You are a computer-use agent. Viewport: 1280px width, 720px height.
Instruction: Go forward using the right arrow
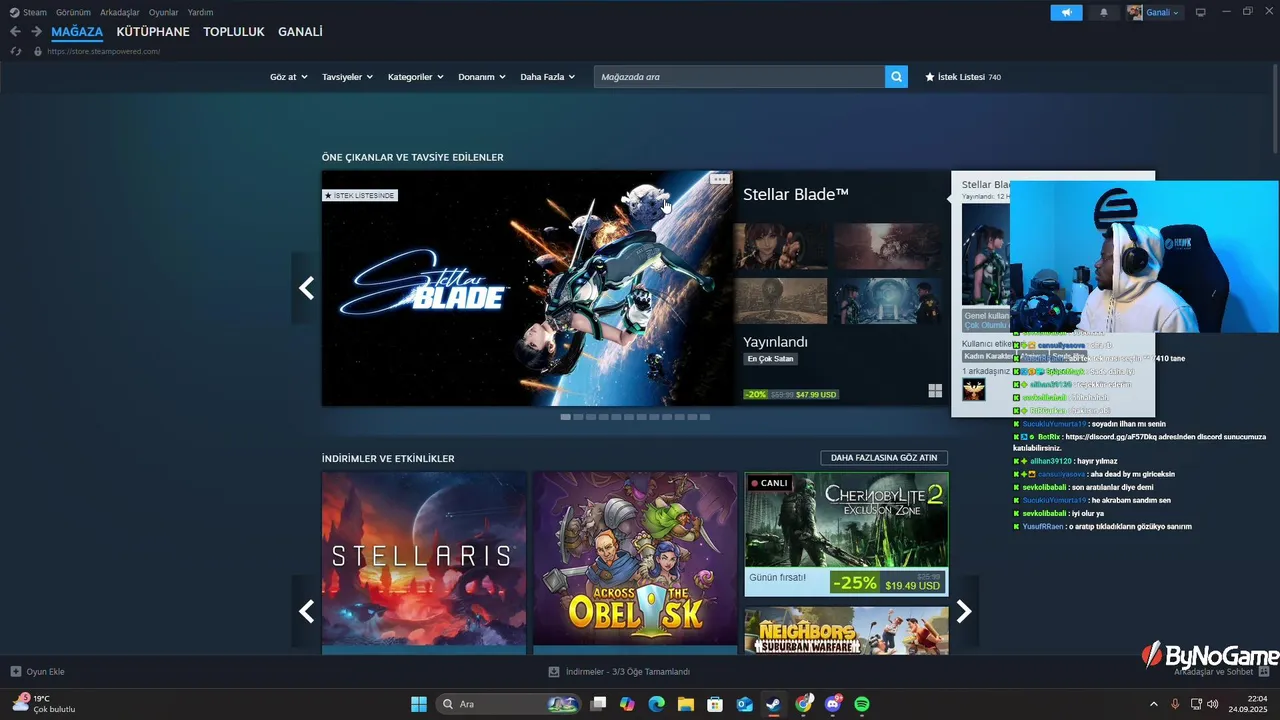(36, 32)
